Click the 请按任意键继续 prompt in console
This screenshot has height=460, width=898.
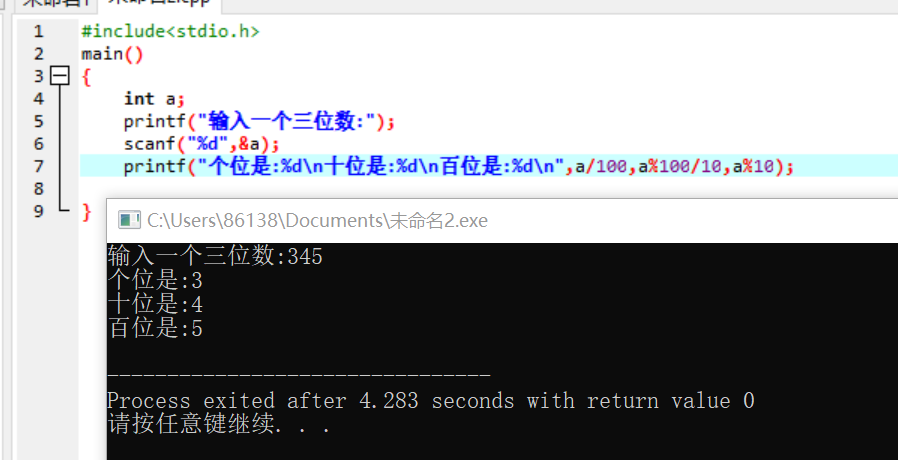click(219, 425)
